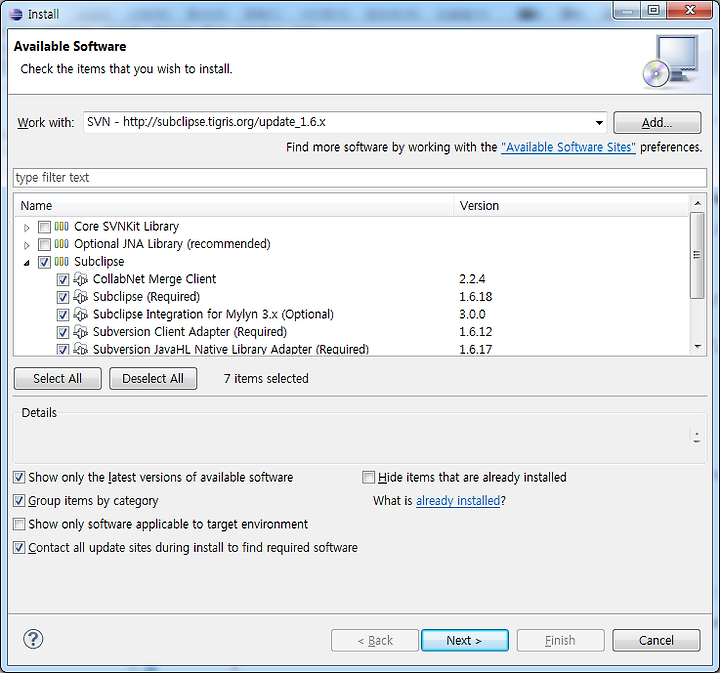Expand the Core SVNKit Library tree node
This screenshot has width=720, height=673.
(27, 227)
